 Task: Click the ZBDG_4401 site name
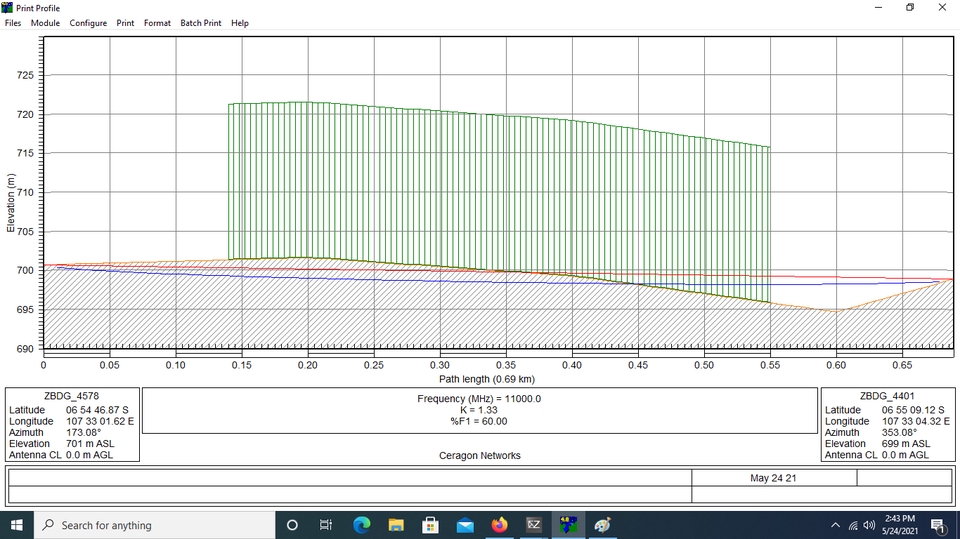tap(887, 396)
